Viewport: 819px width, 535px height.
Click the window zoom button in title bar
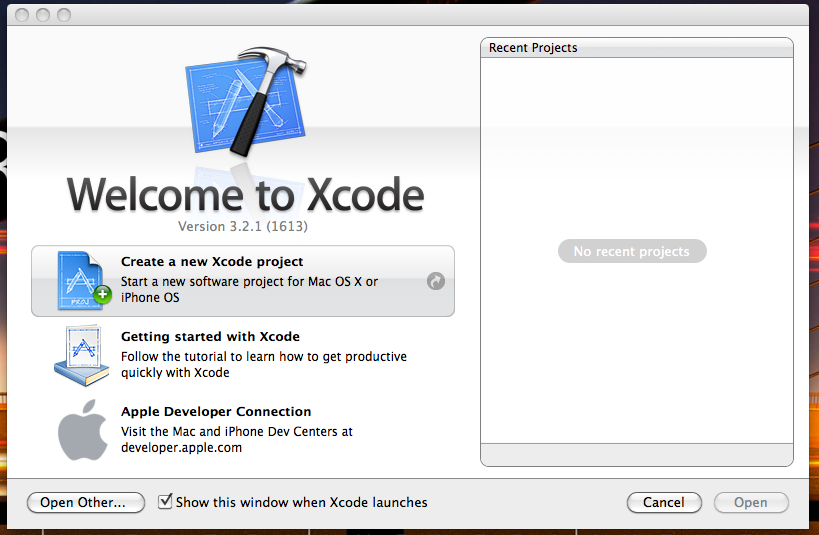pyautogui.click(x=64, y=15)
